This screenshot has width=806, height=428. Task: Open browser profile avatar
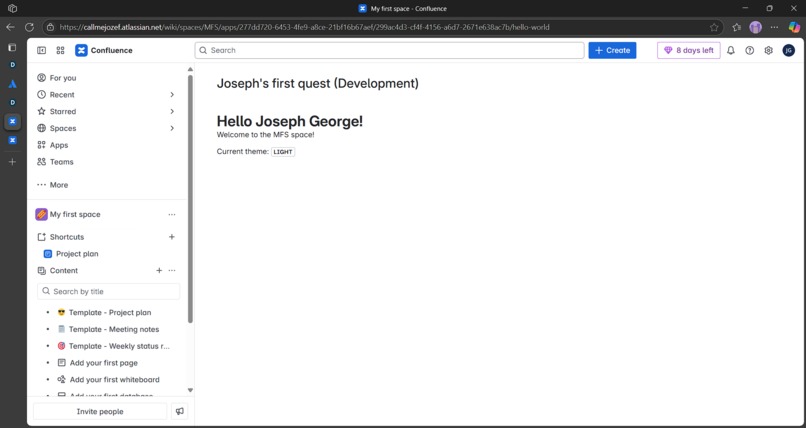click(x=755, y=27)
